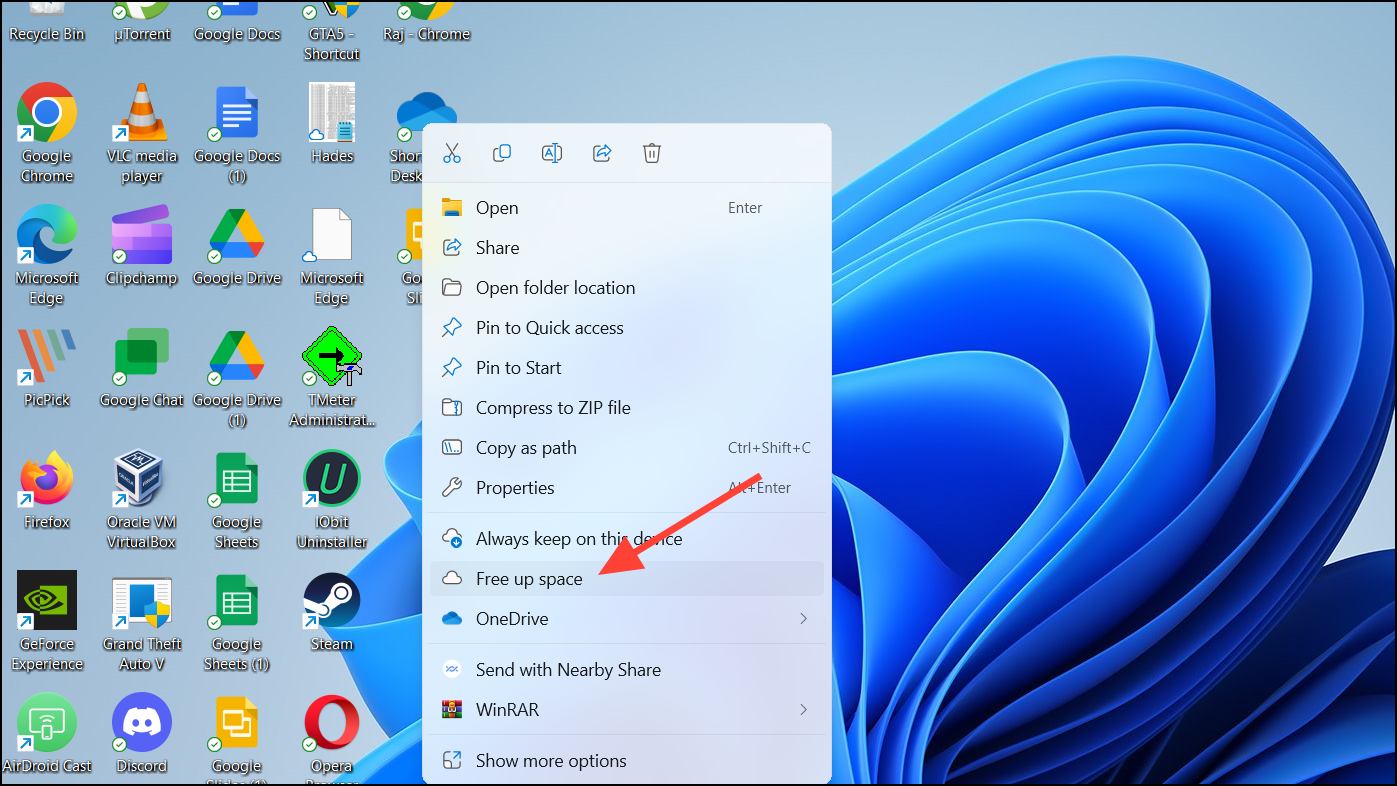This screenshot has width=1397, height=786.
Task: Choose Compress to ZIP file
Action: 553,407
